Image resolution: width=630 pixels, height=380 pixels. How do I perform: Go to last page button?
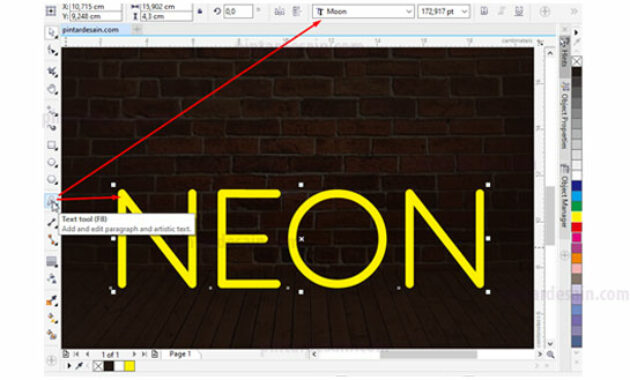pyautogui.click(x=144, y=354)
